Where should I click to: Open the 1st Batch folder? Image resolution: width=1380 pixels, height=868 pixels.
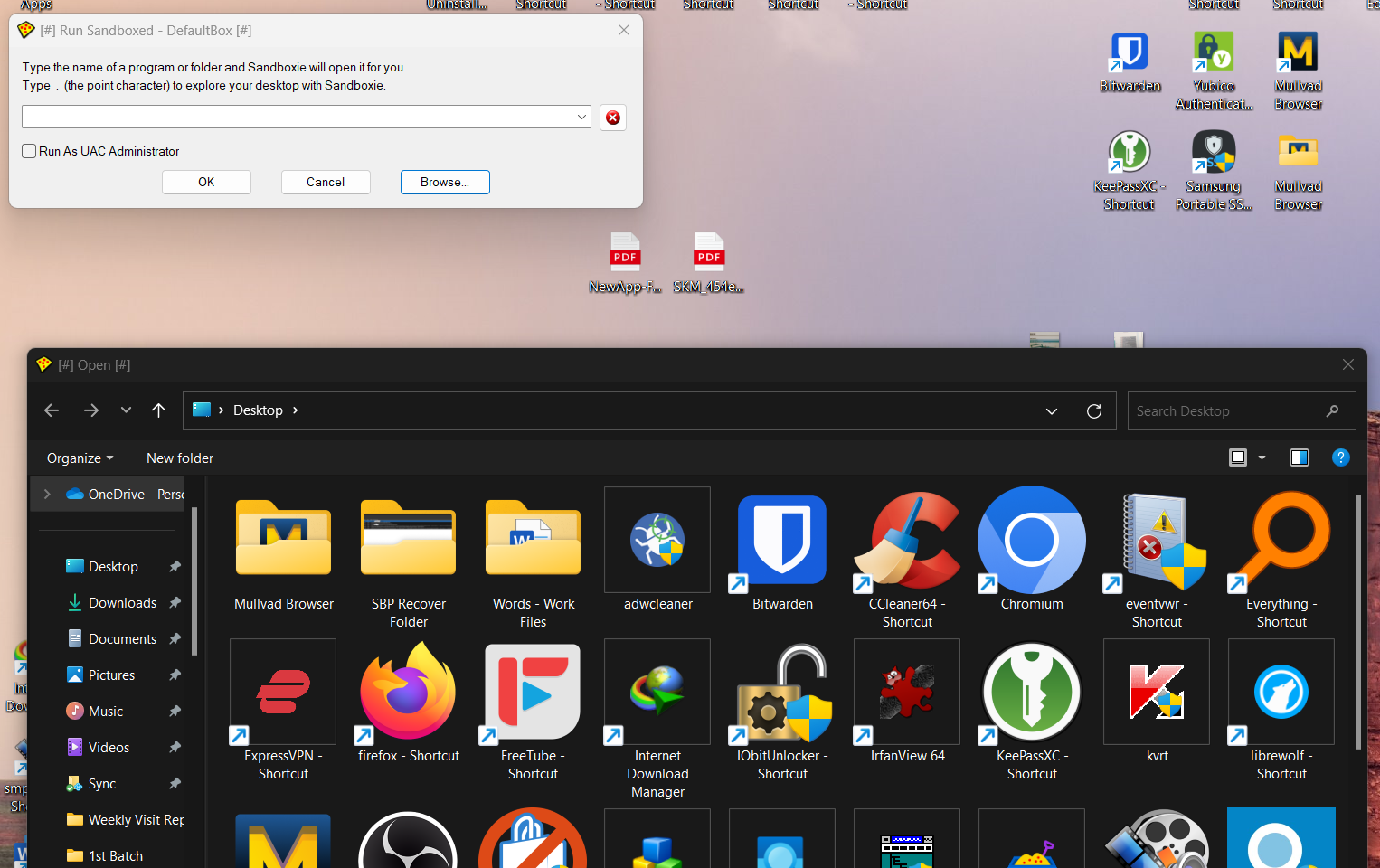pyautogui.click(x=116, y=856)
